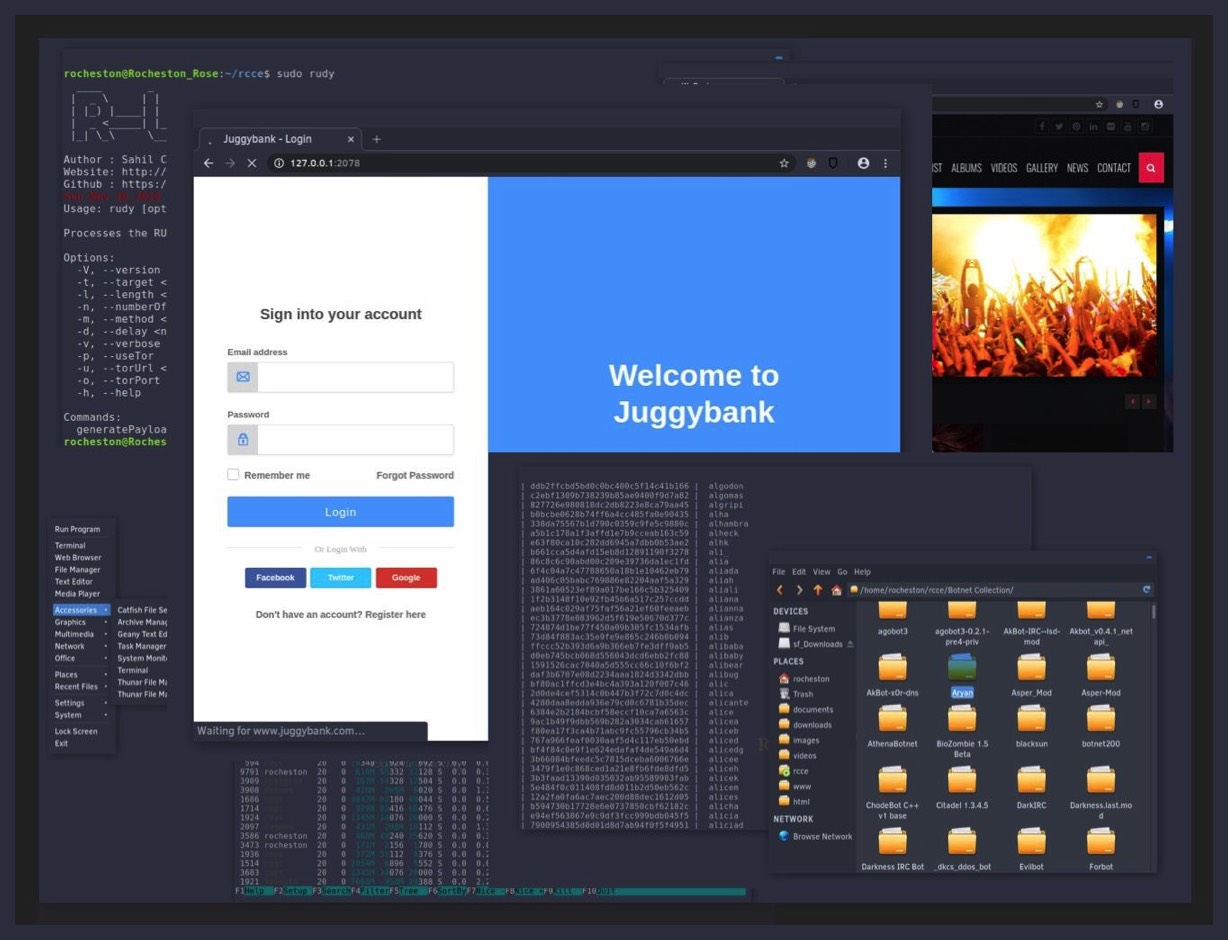
Task: Expand the Recent Files submenu
Action: pos(81,687)
